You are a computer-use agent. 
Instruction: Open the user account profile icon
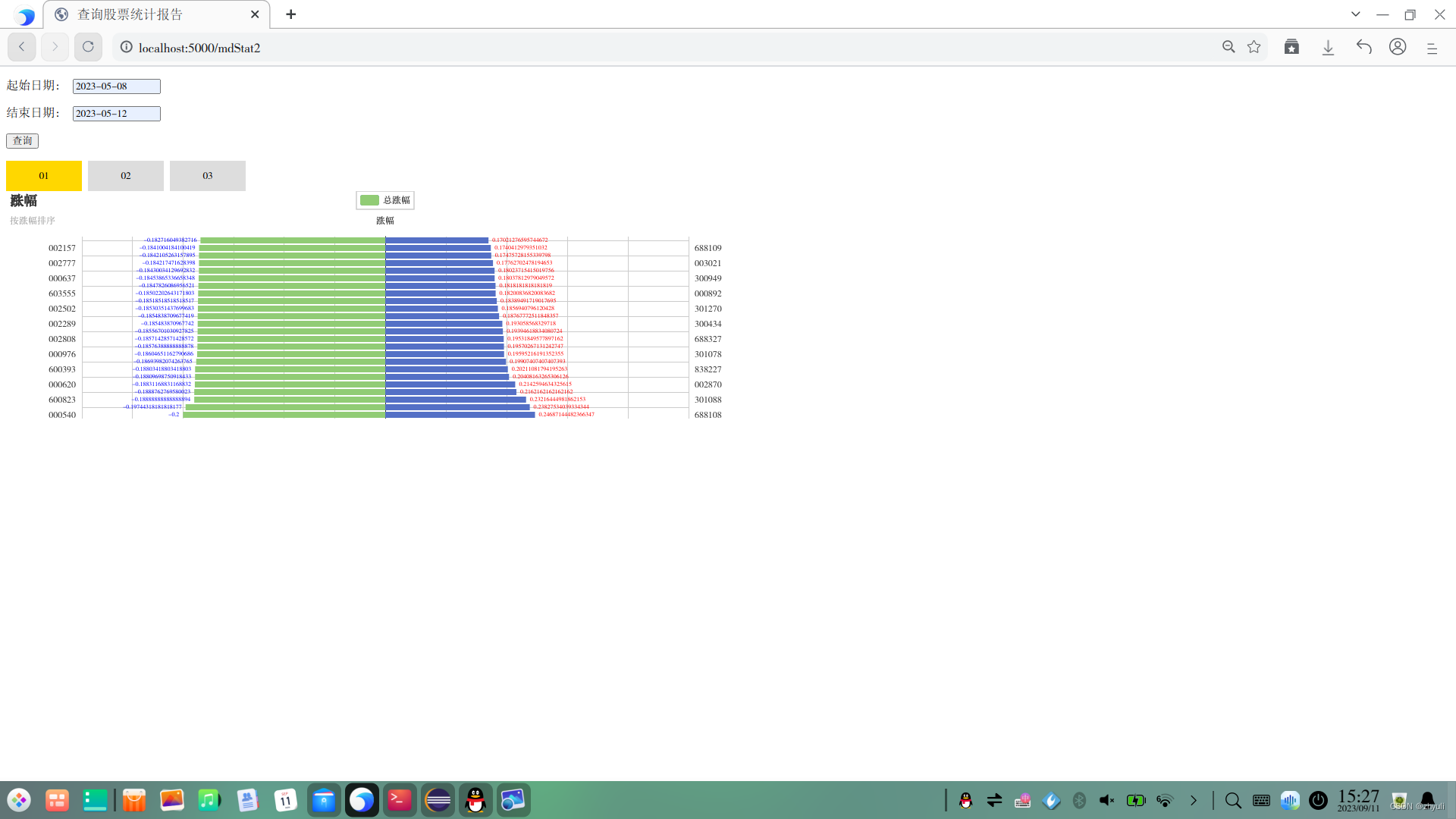1398,47
